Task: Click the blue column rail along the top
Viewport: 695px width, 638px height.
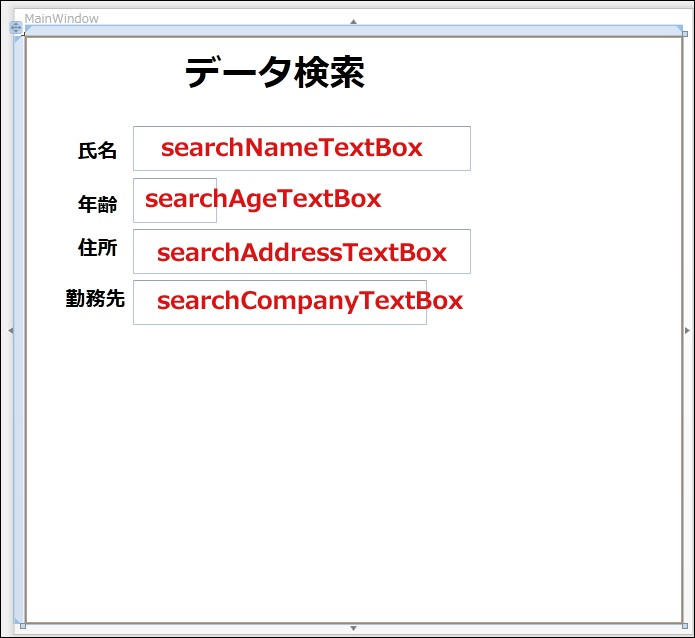Action: tap(353, 31)
